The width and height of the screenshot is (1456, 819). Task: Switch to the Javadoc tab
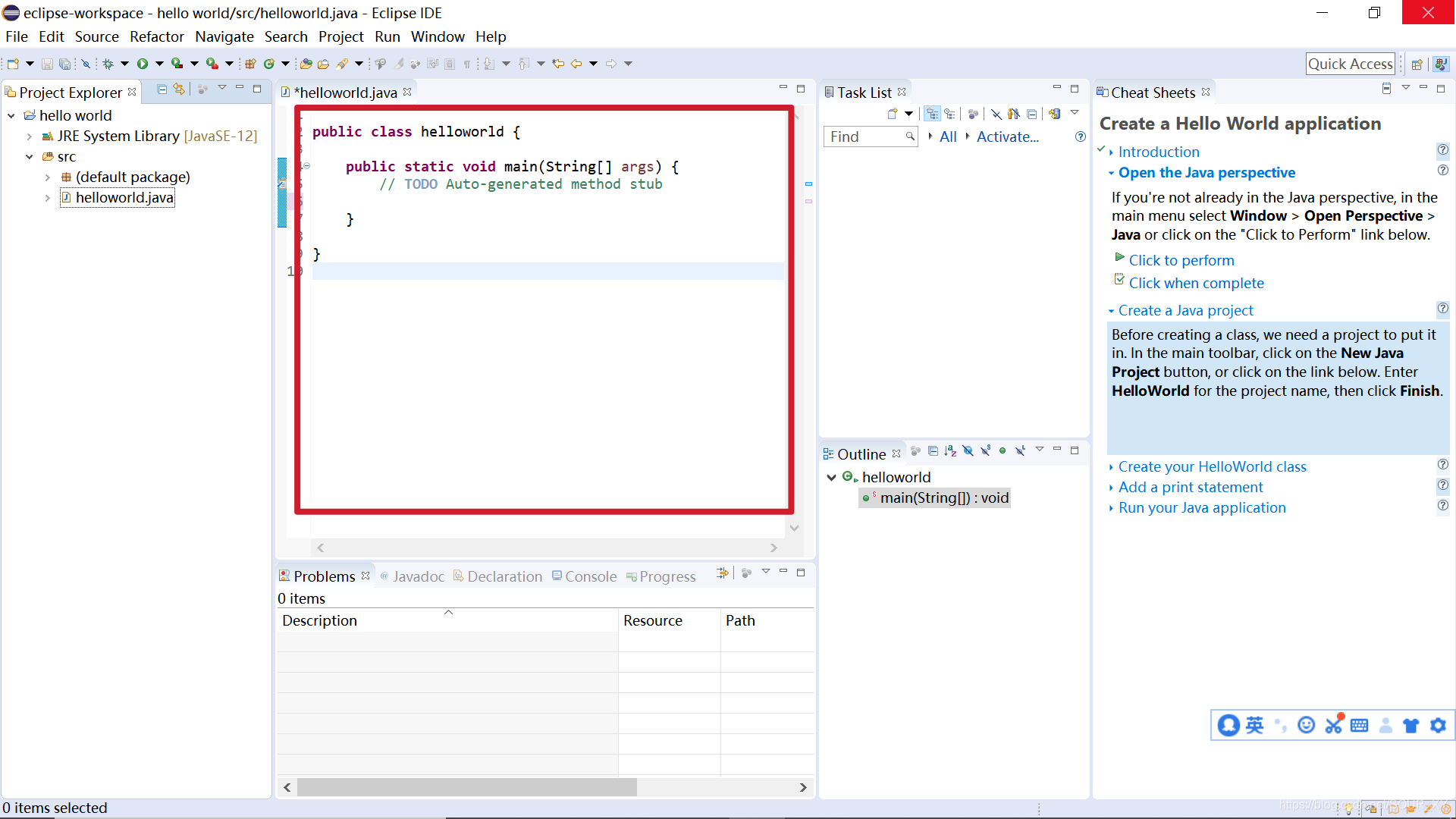(x=412, y=576)
